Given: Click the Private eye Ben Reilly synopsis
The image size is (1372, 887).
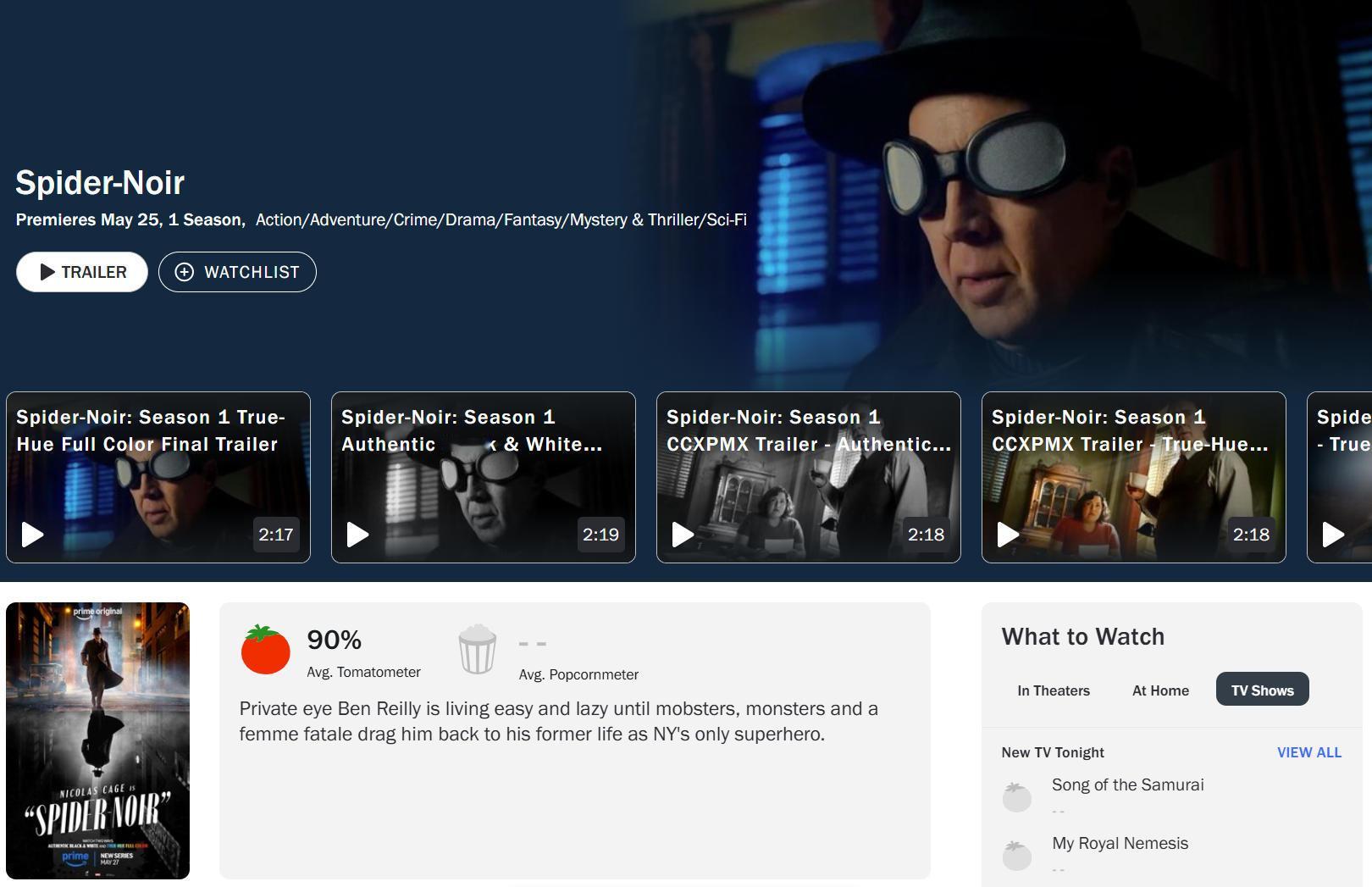Looking at the screenshot, I should 559,721.
